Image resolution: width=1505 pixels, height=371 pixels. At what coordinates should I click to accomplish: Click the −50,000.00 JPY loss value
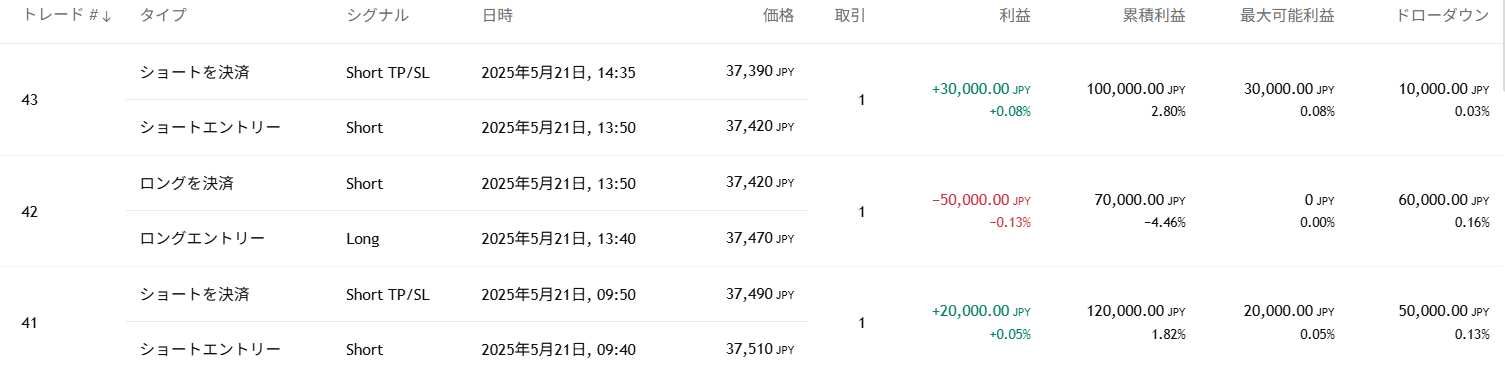[981, 200]
